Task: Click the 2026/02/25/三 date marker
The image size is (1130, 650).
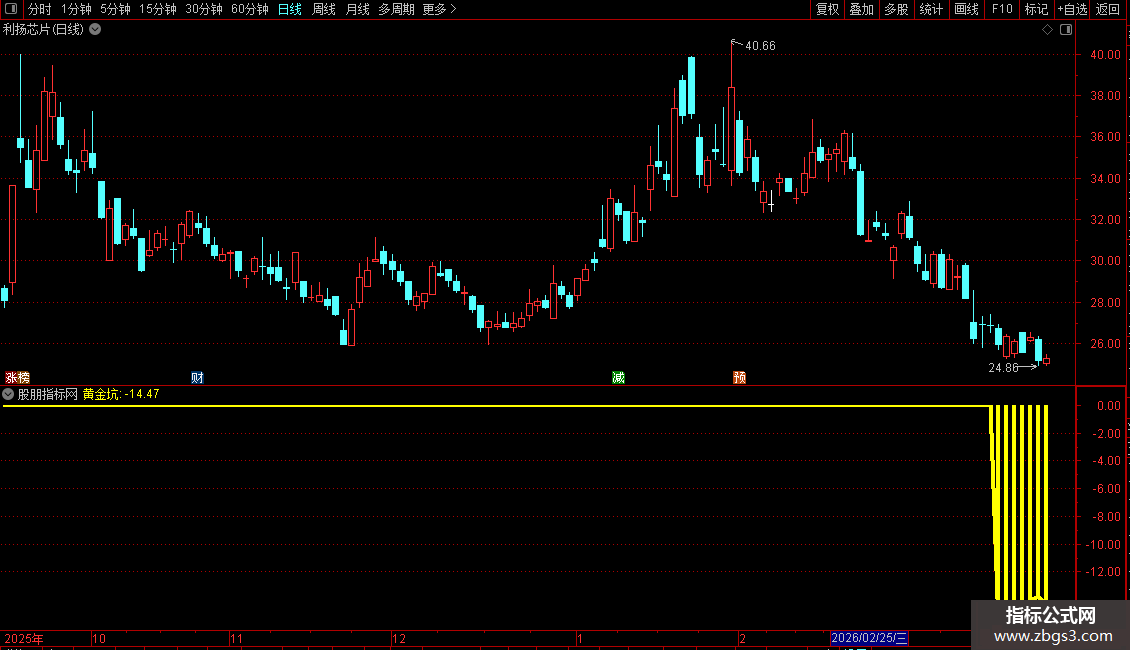Action: pyautogui.click(x=869, y=638)
